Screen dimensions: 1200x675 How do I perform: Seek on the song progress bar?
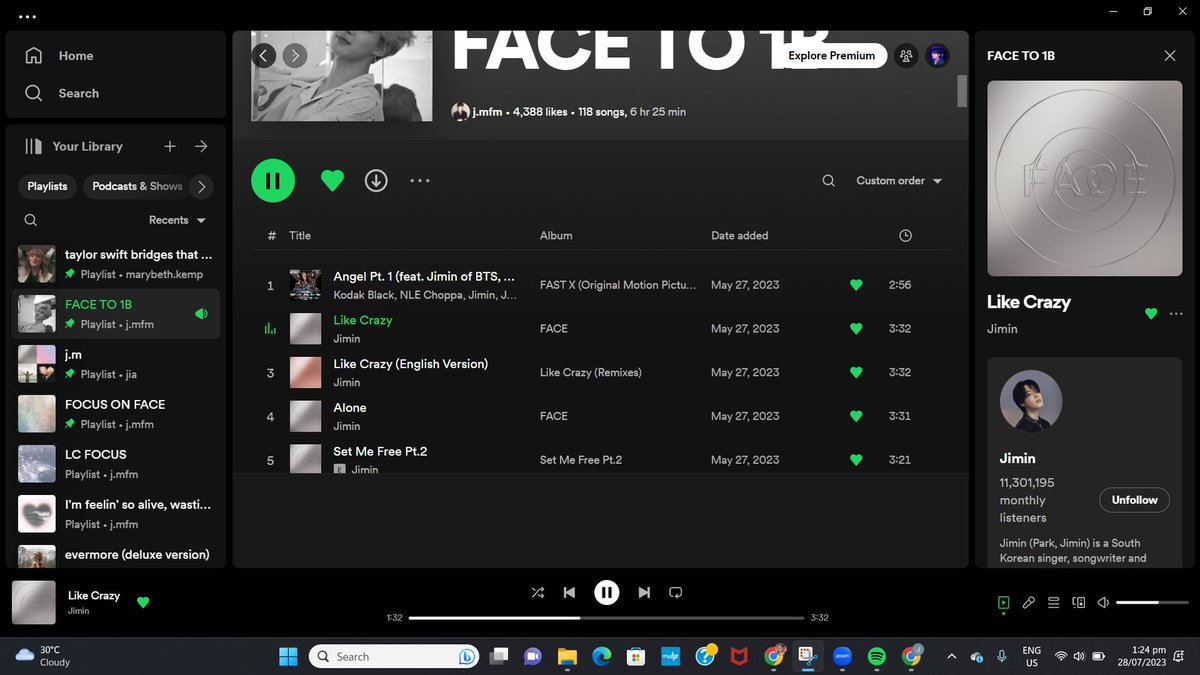pos(607,618)
